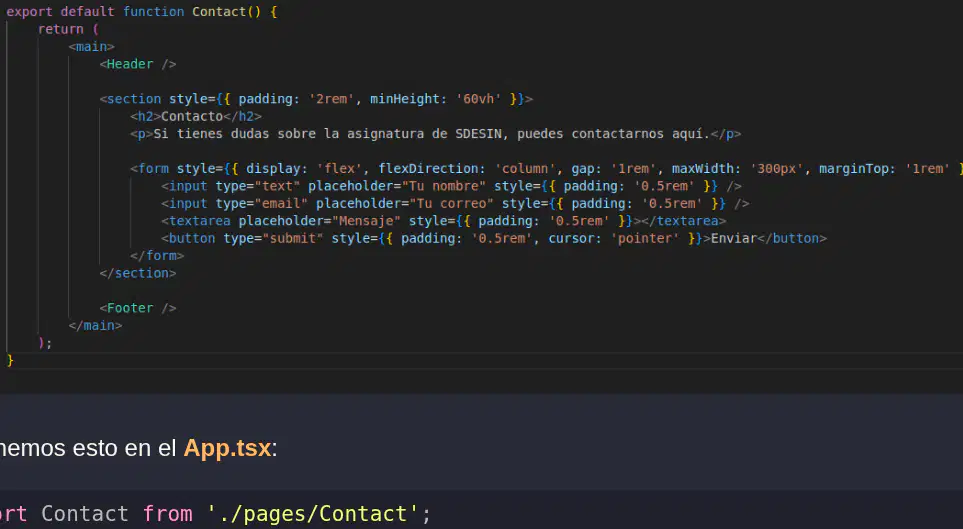Click the opening <main> tag
The height and width of the screenshot is (529, 963).
click(x=92, y=47)
